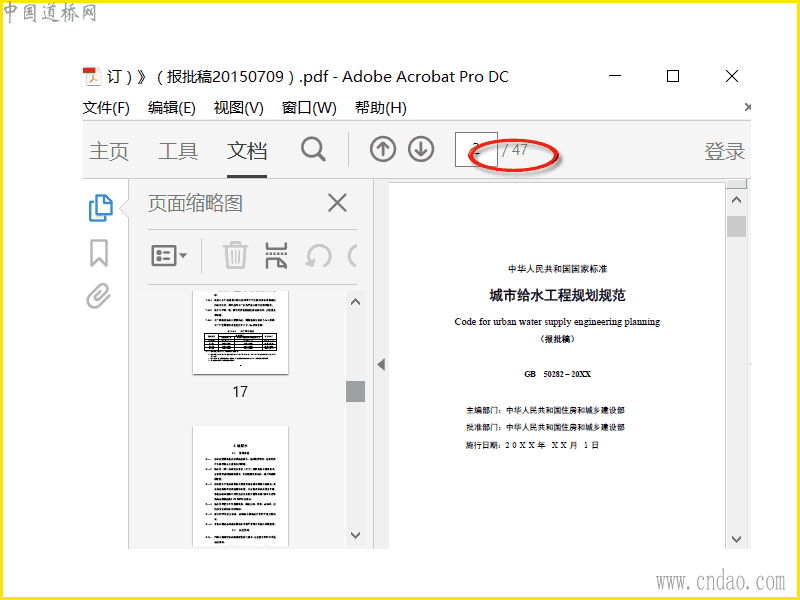Click the document title 城市给水工程规划规范
The height and width of the screenshot is (600, 800).
click(557, 295)
